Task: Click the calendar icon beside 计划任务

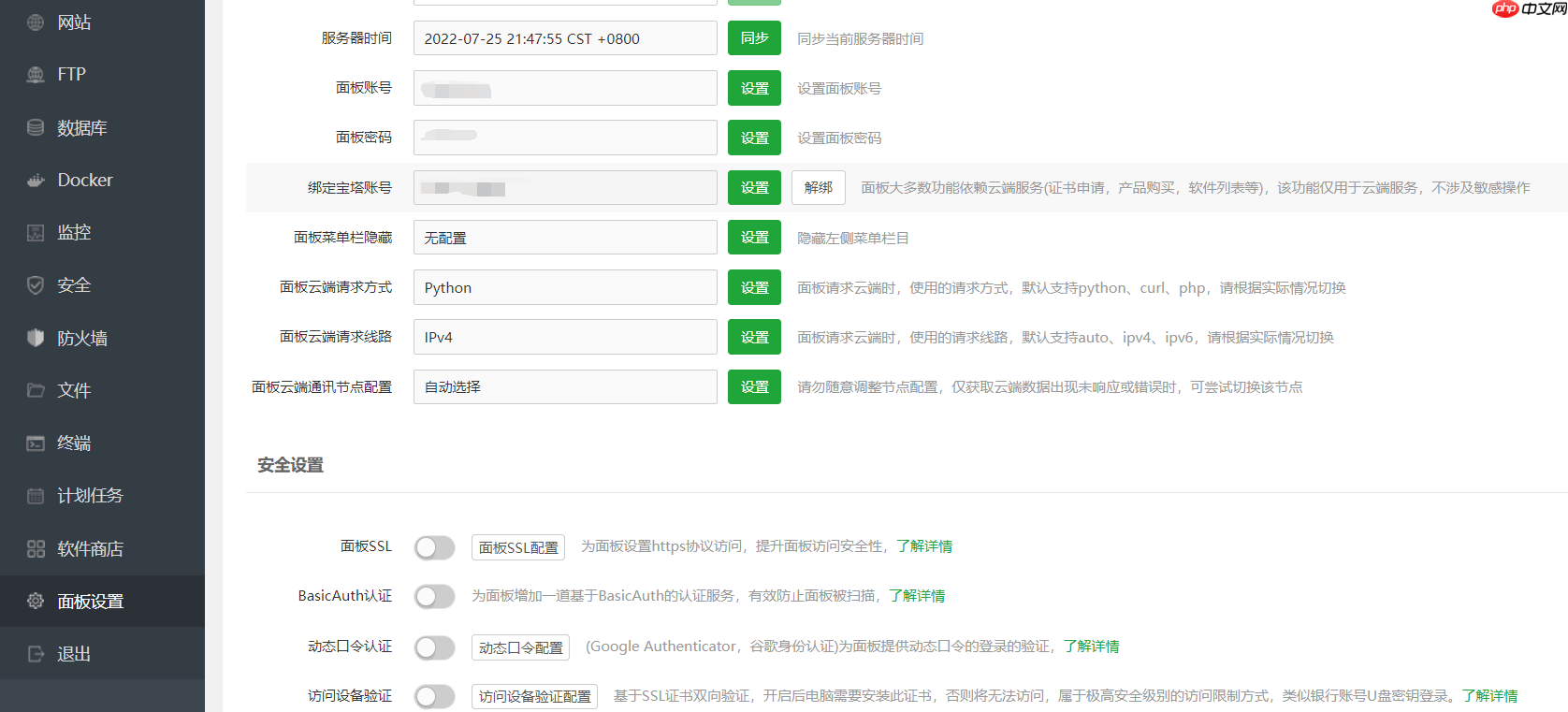Action: tap(36, 496)
